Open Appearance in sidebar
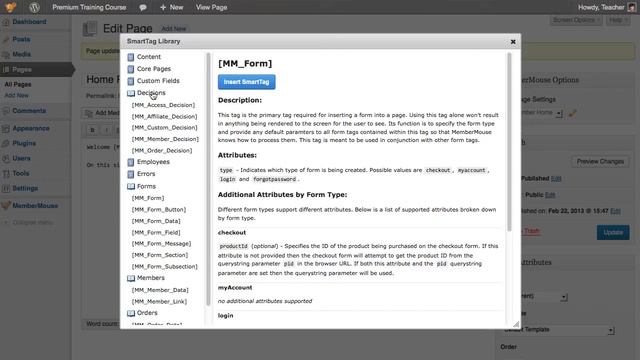Image resolution: width=640 pixels, height=360 pixels. [31, 128]
